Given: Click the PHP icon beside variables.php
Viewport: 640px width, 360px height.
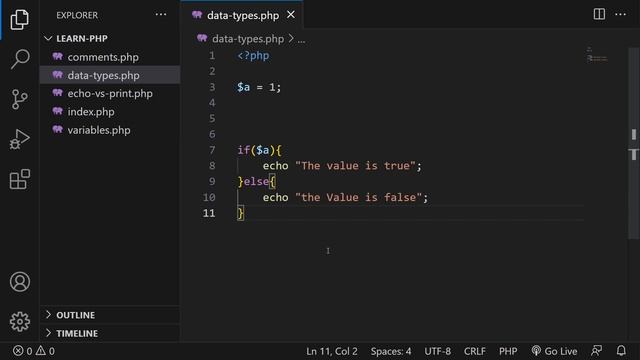Looking at the screenshot, I should [x=58, y=129].
